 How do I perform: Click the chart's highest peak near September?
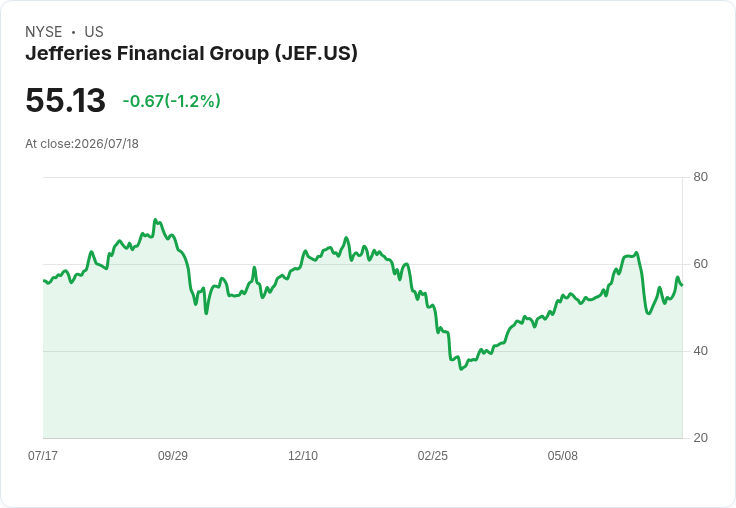(x=155, y=220)
